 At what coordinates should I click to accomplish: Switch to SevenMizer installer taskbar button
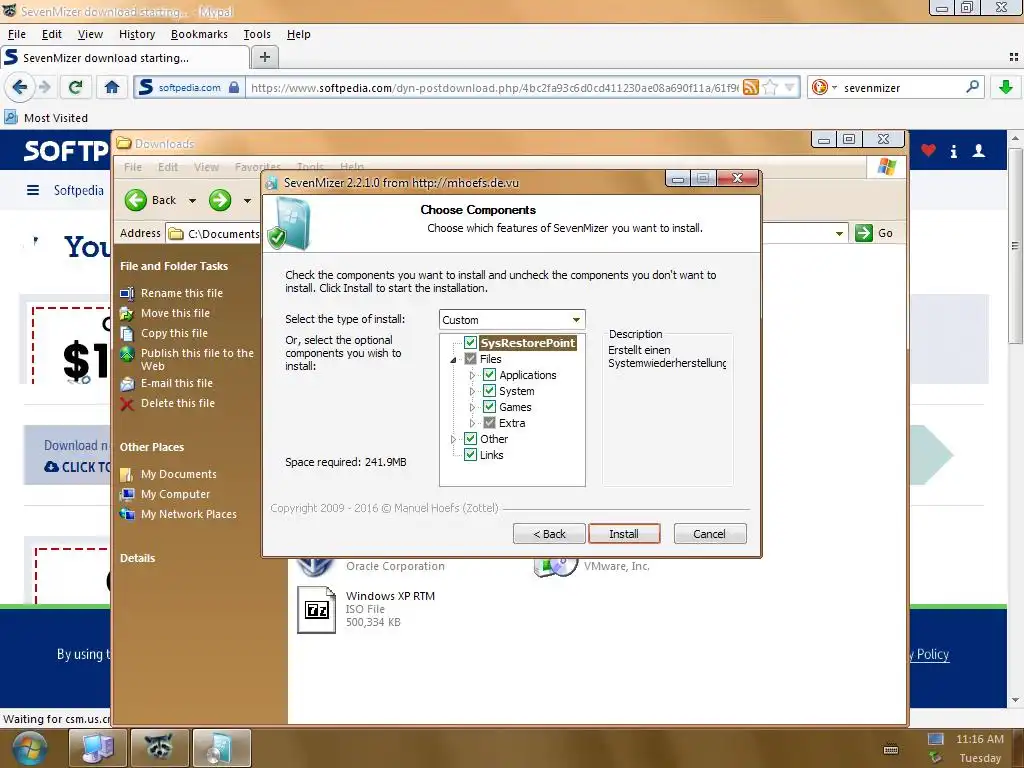(222, 748)
